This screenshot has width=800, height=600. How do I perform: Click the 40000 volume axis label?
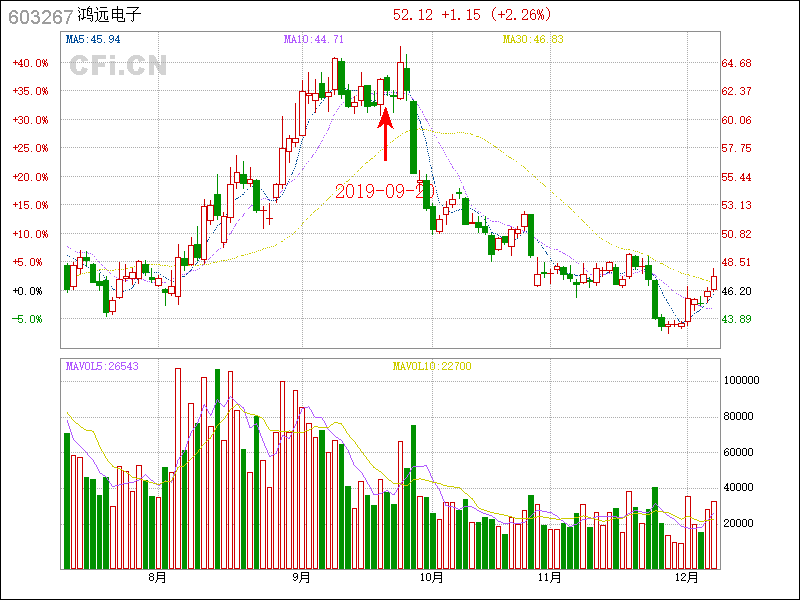pos(739,488)
